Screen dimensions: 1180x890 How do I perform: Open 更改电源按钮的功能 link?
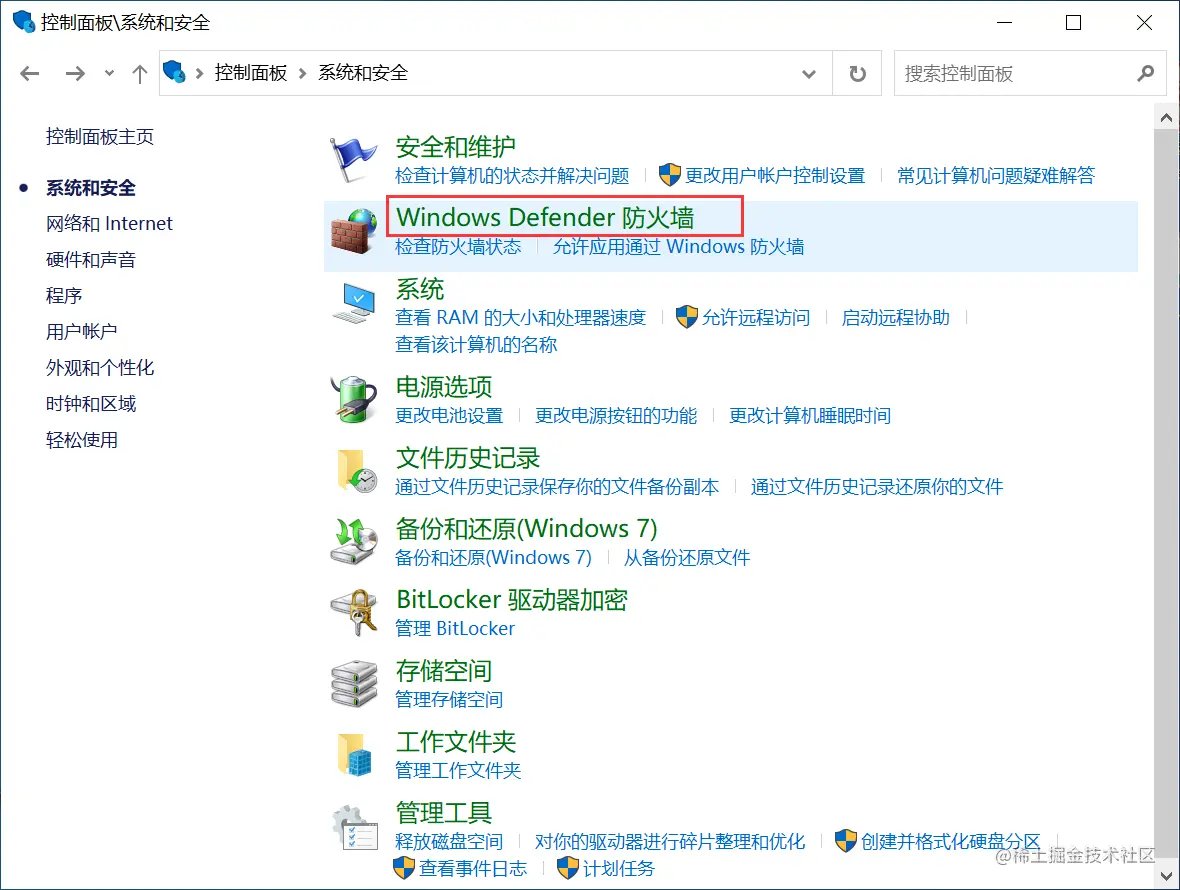click(616, 415)
